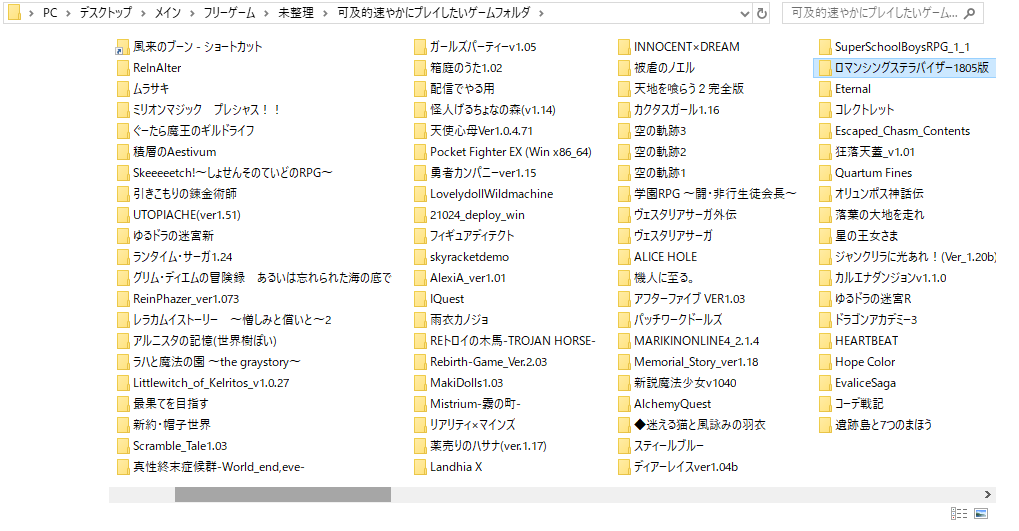Select ムラサキ folder icon
This screenshot has width=1019, height=531.
123,88
